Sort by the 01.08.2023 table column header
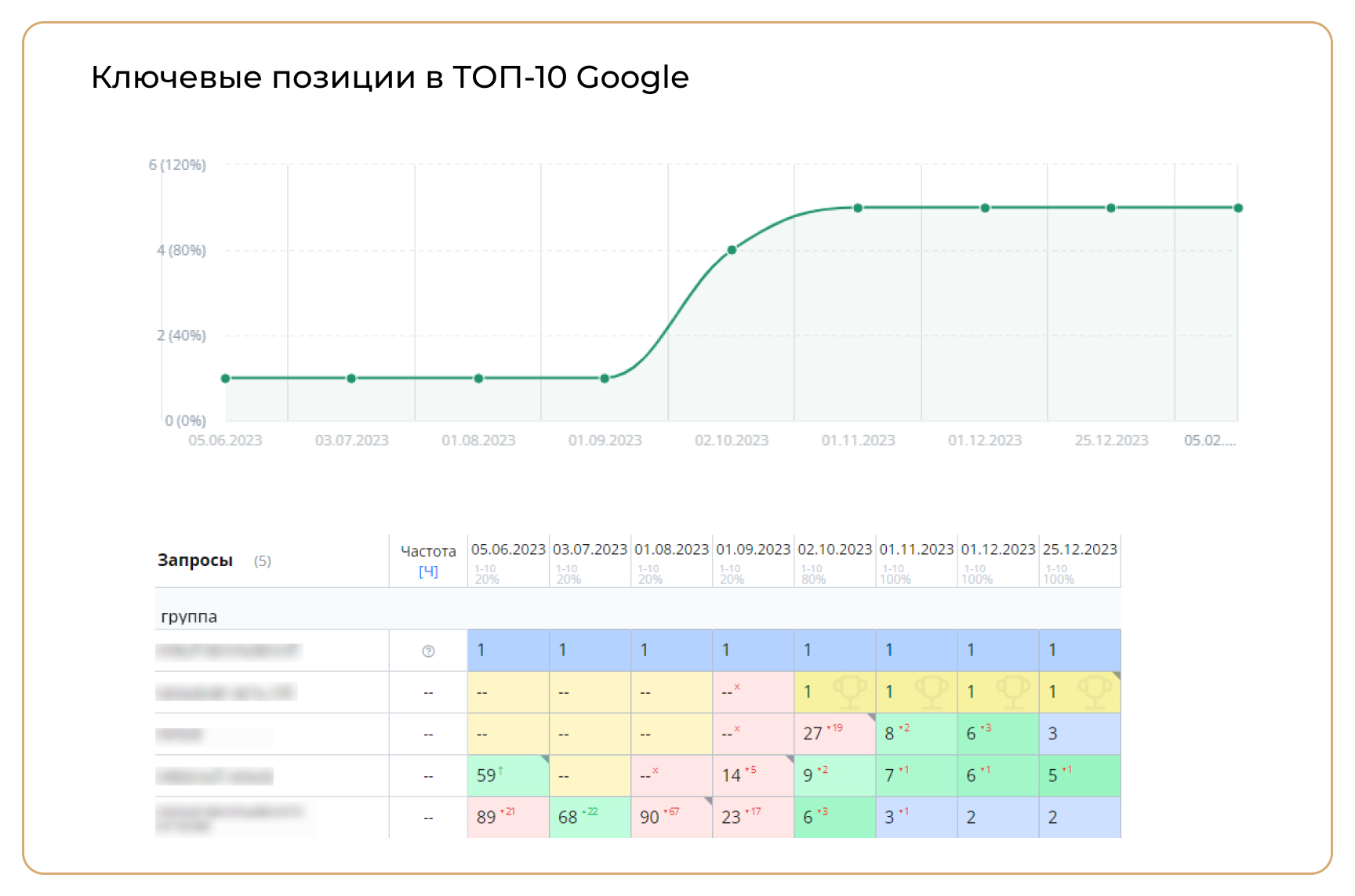1355x896 pixels. (671, 550)
